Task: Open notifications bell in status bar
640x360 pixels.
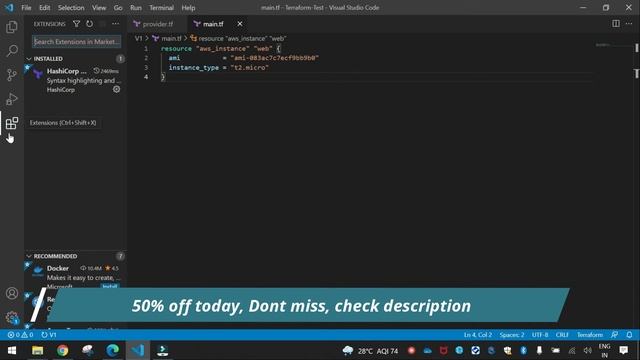Action: coord(629,335)
